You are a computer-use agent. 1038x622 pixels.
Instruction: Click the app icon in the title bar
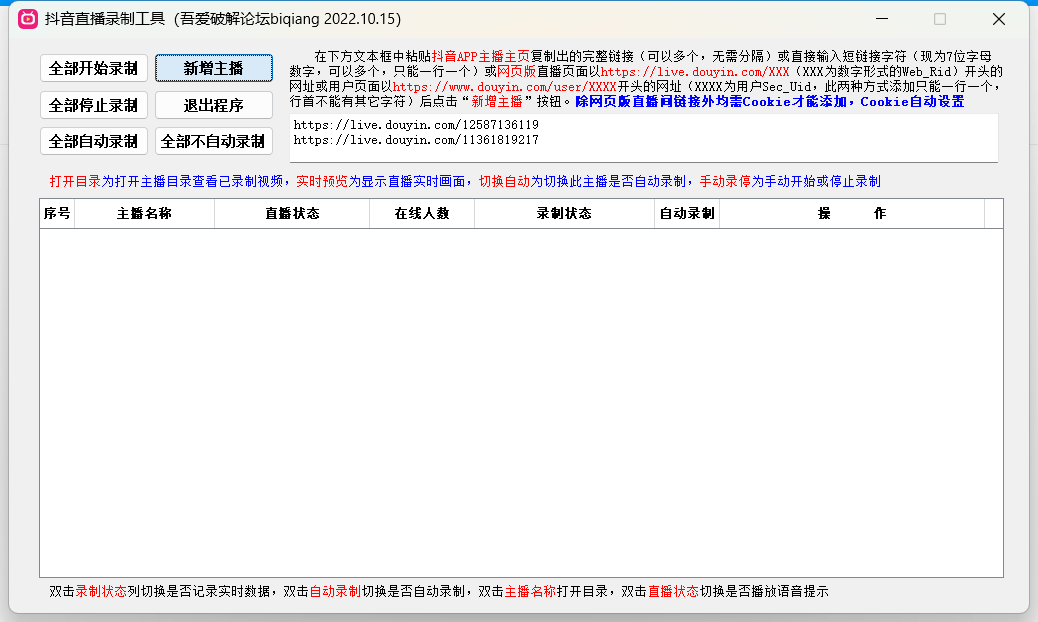tap(28, 19)
